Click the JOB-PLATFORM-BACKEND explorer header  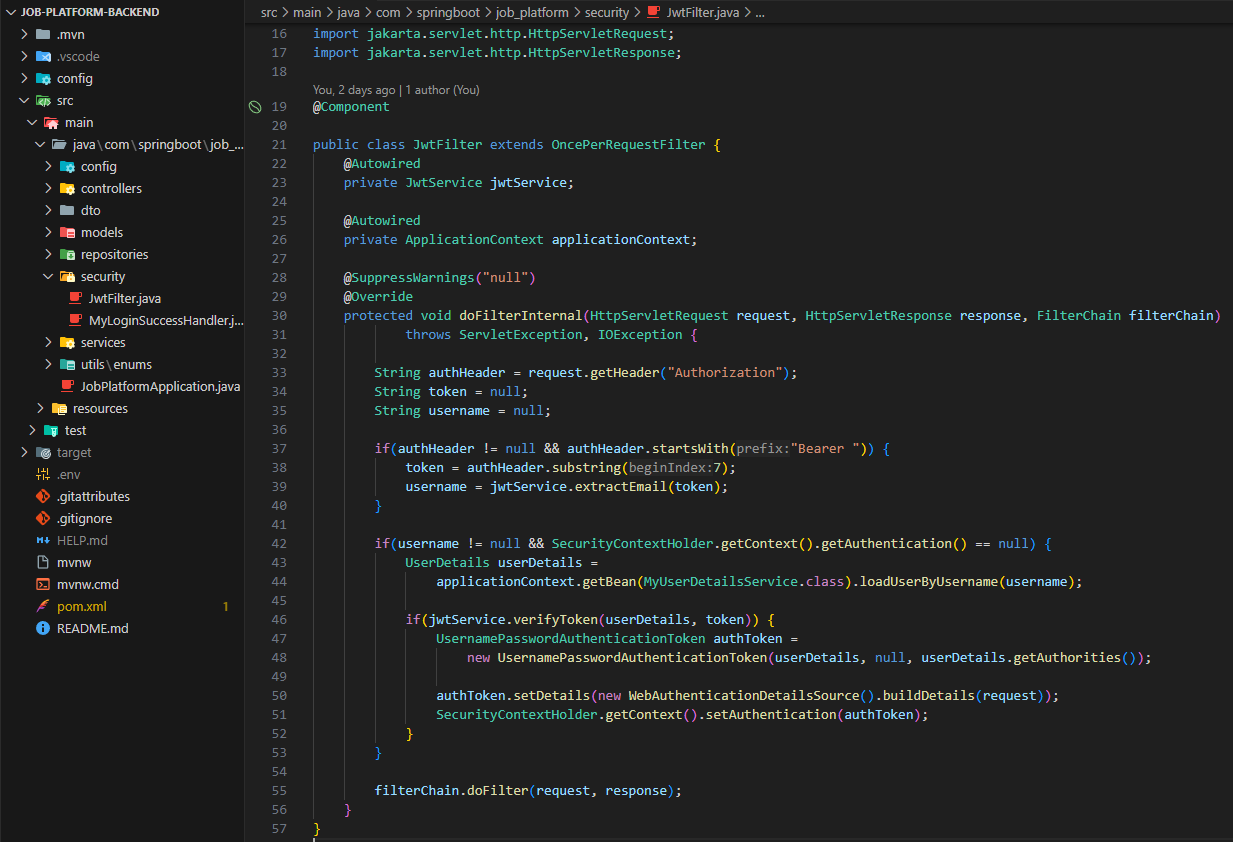pyautogui.click(x=90, y=11)
